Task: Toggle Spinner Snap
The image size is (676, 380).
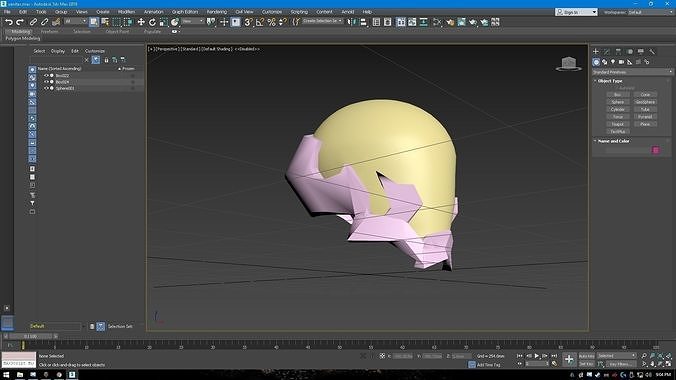Action: tap(283, 22)
